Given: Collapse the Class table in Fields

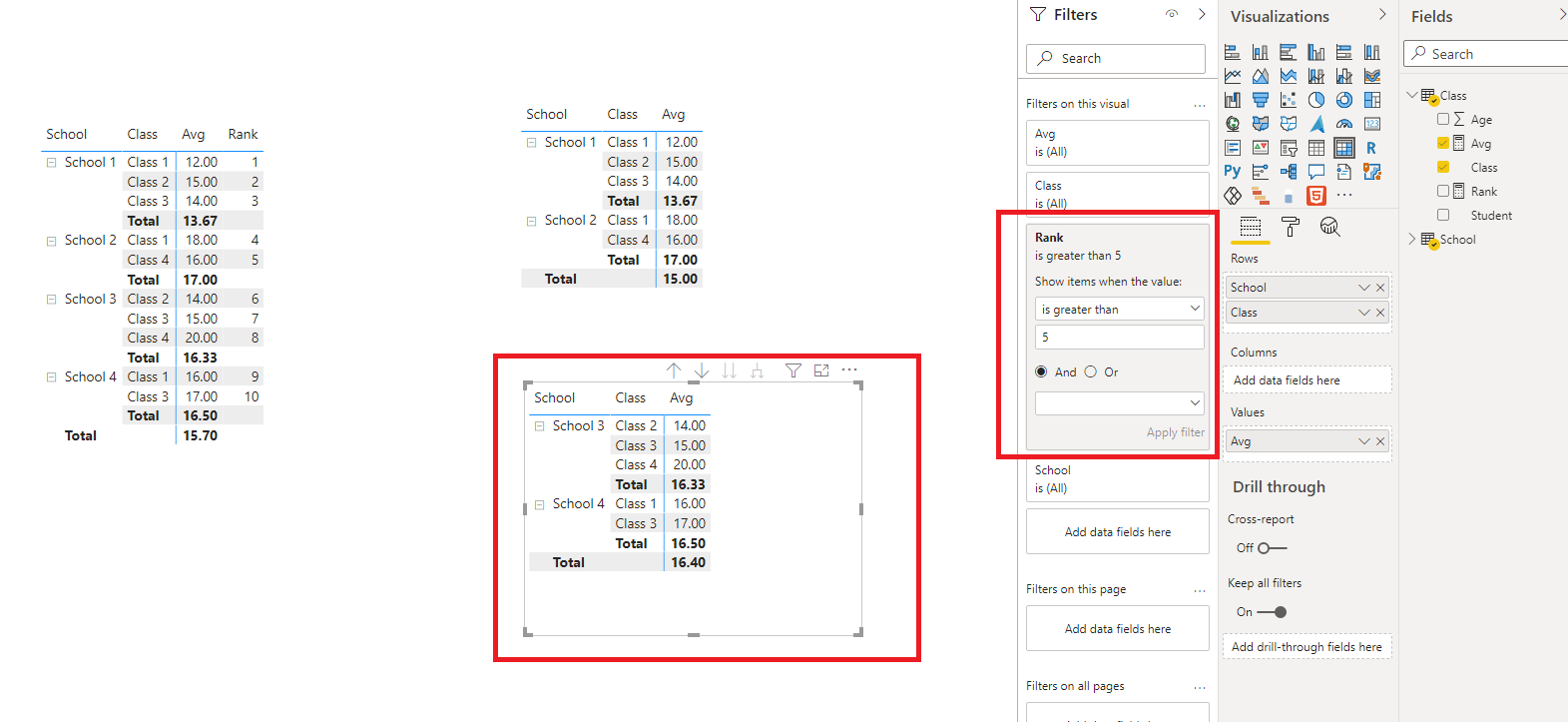Looking at the screenshot, I should click(1412, 95).
